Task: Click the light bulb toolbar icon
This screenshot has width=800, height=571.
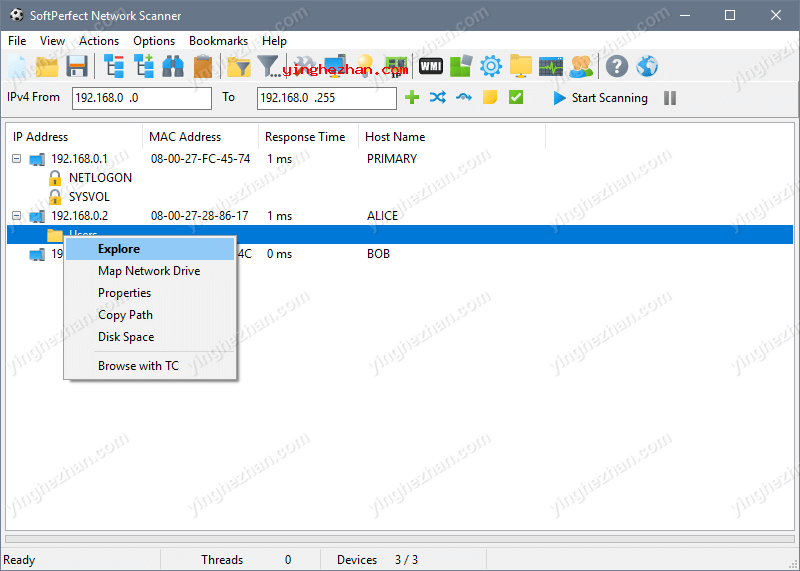Action: 365,66
